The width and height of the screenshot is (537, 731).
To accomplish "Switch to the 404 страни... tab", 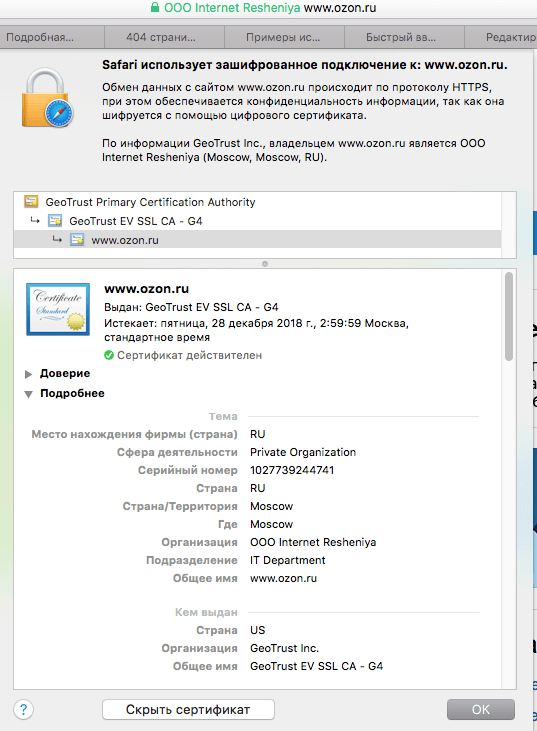I will pyautogui.click(x=164, y=37).
